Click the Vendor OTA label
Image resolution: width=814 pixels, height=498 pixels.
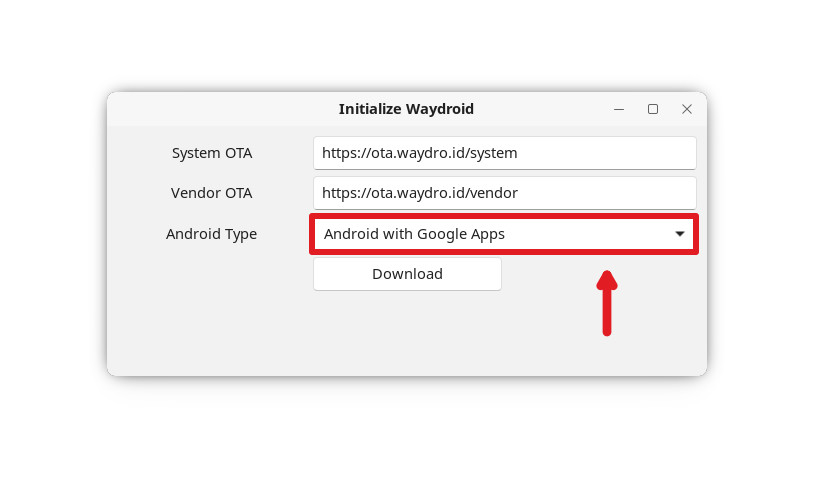(x=212, y=193)
